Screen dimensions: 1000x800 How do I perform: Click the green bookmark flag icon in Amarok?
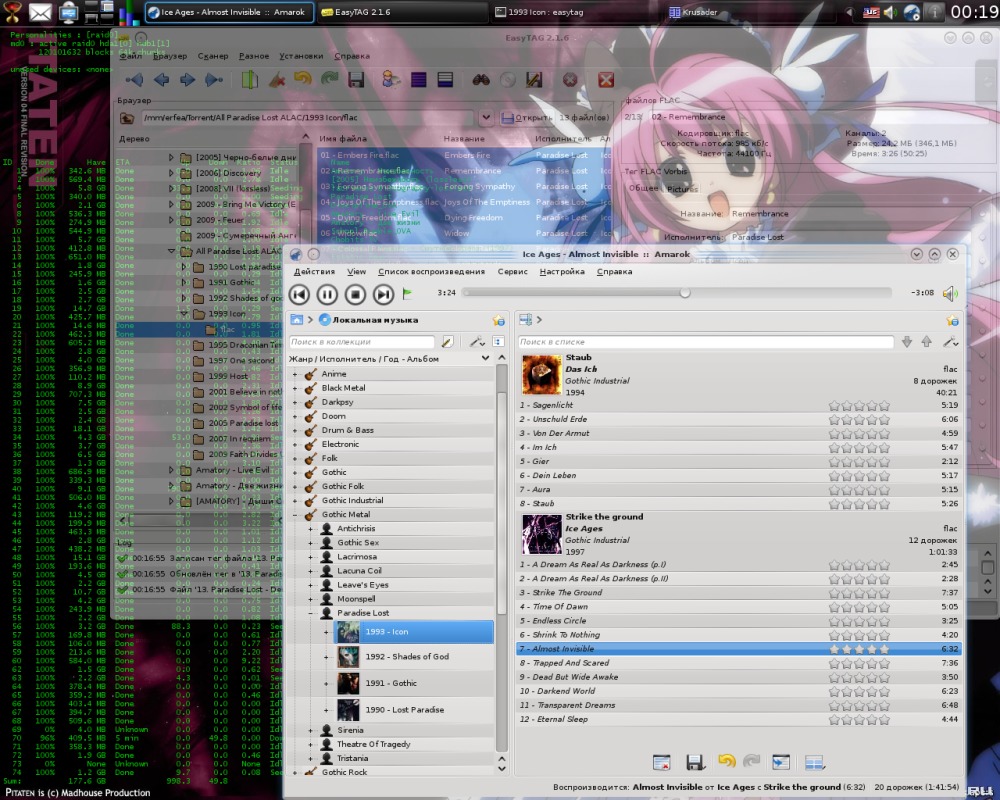(407, 293)
